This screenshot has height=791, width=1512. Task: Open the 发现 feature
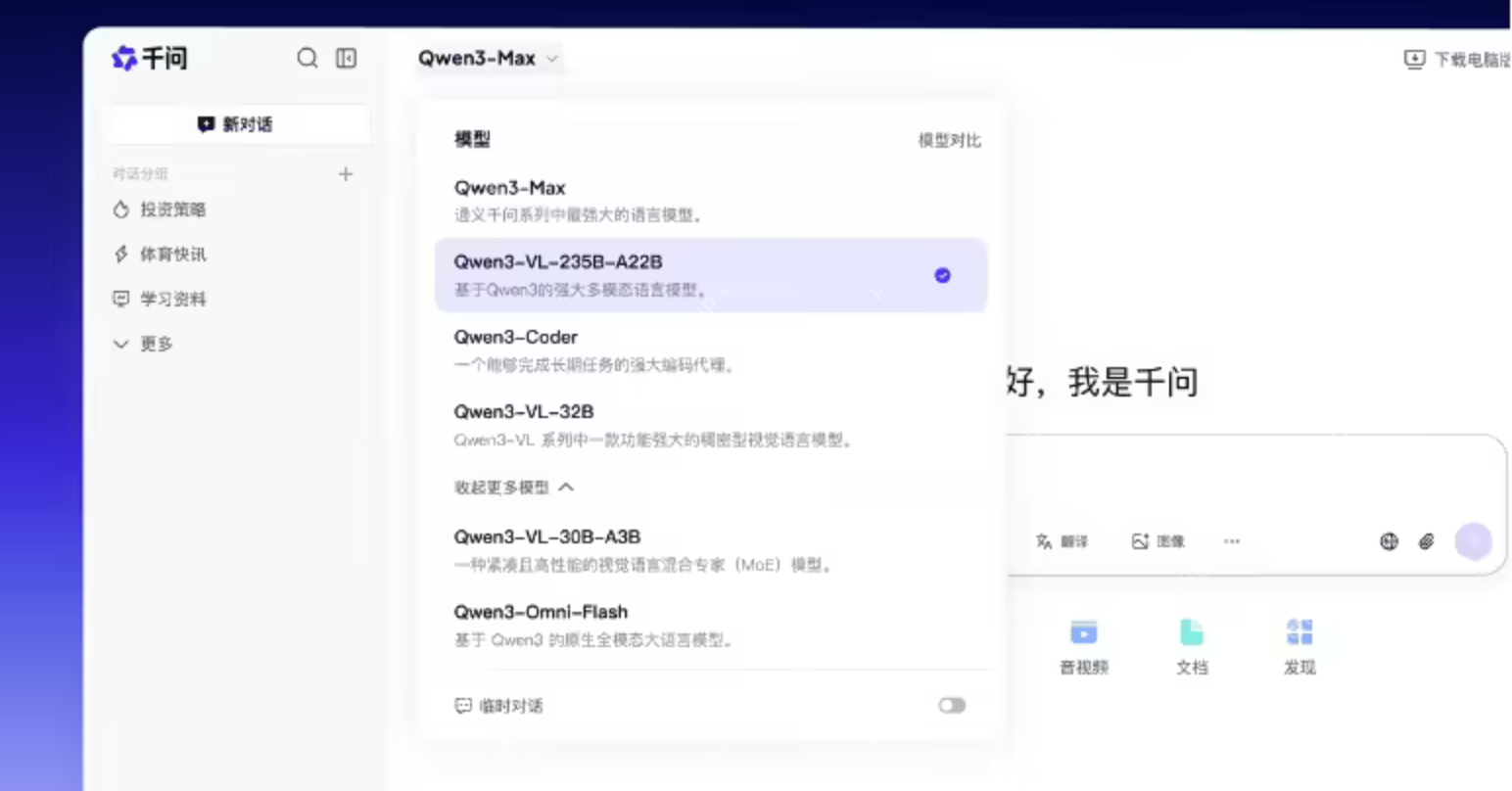pyautogui.click(x=1299, y=644)
